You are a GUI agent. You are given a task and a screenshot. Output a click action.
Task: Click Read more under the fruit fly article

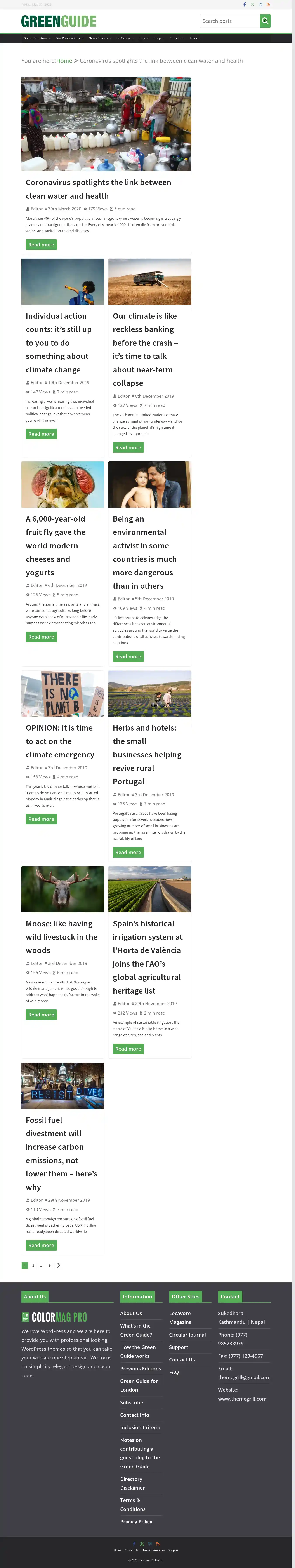coord(41,637)
